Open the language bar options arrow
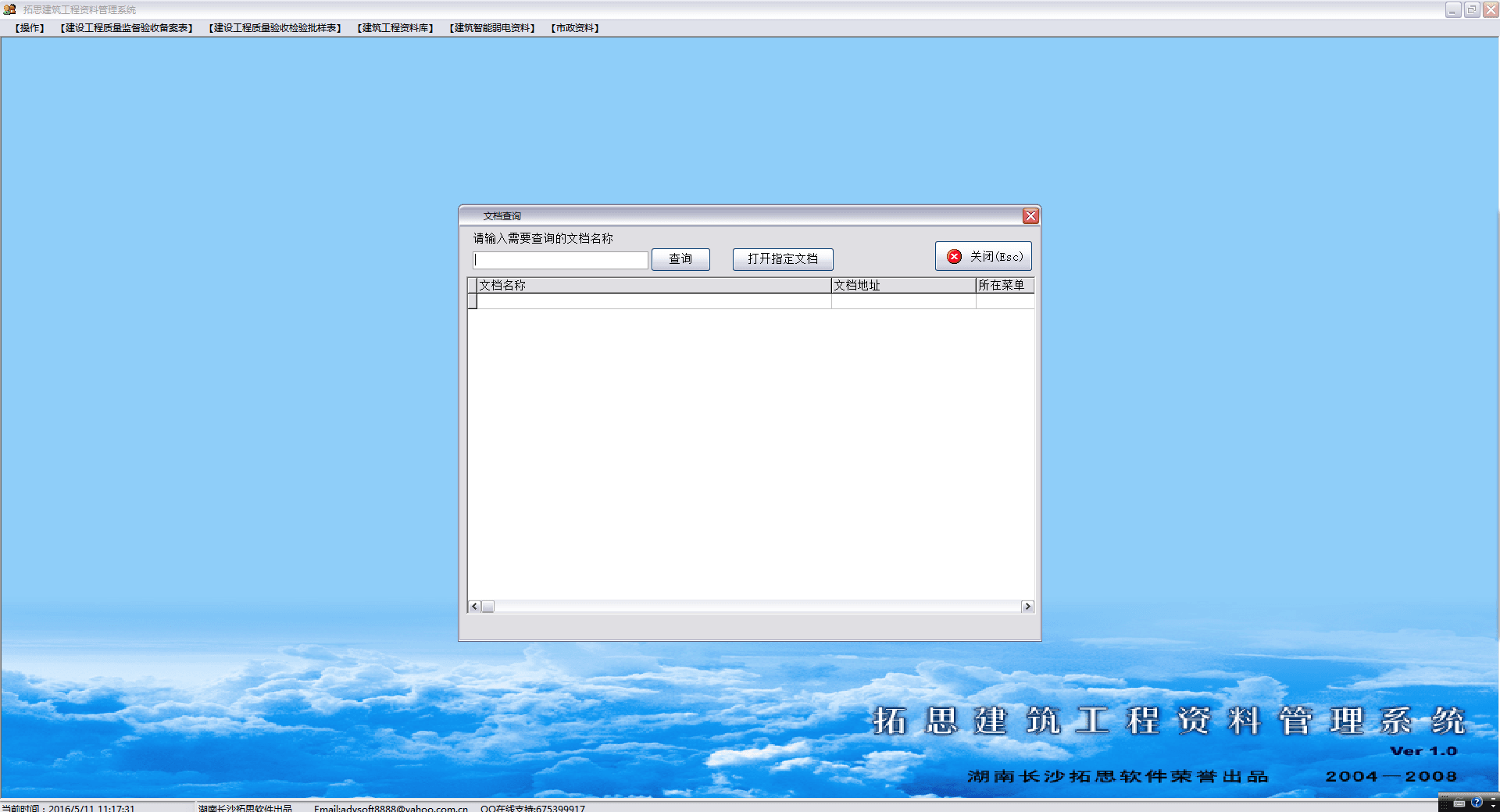The width and height of the screenshot is (1500, 812). [1493, 805]
